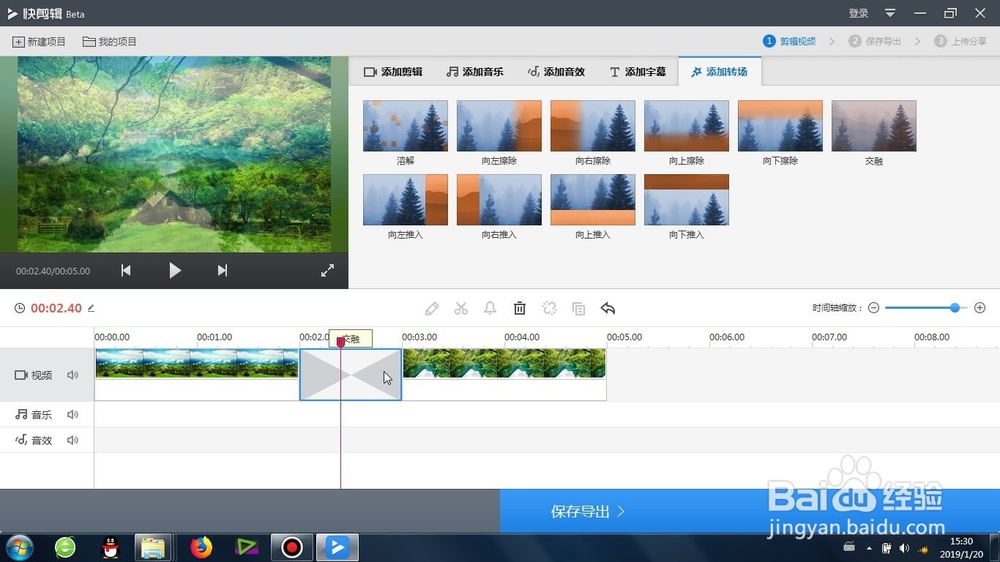This screenshot has height=562, width=1000.
Task: Choose the 向下擦除 transition
Action: coord(780,126)
